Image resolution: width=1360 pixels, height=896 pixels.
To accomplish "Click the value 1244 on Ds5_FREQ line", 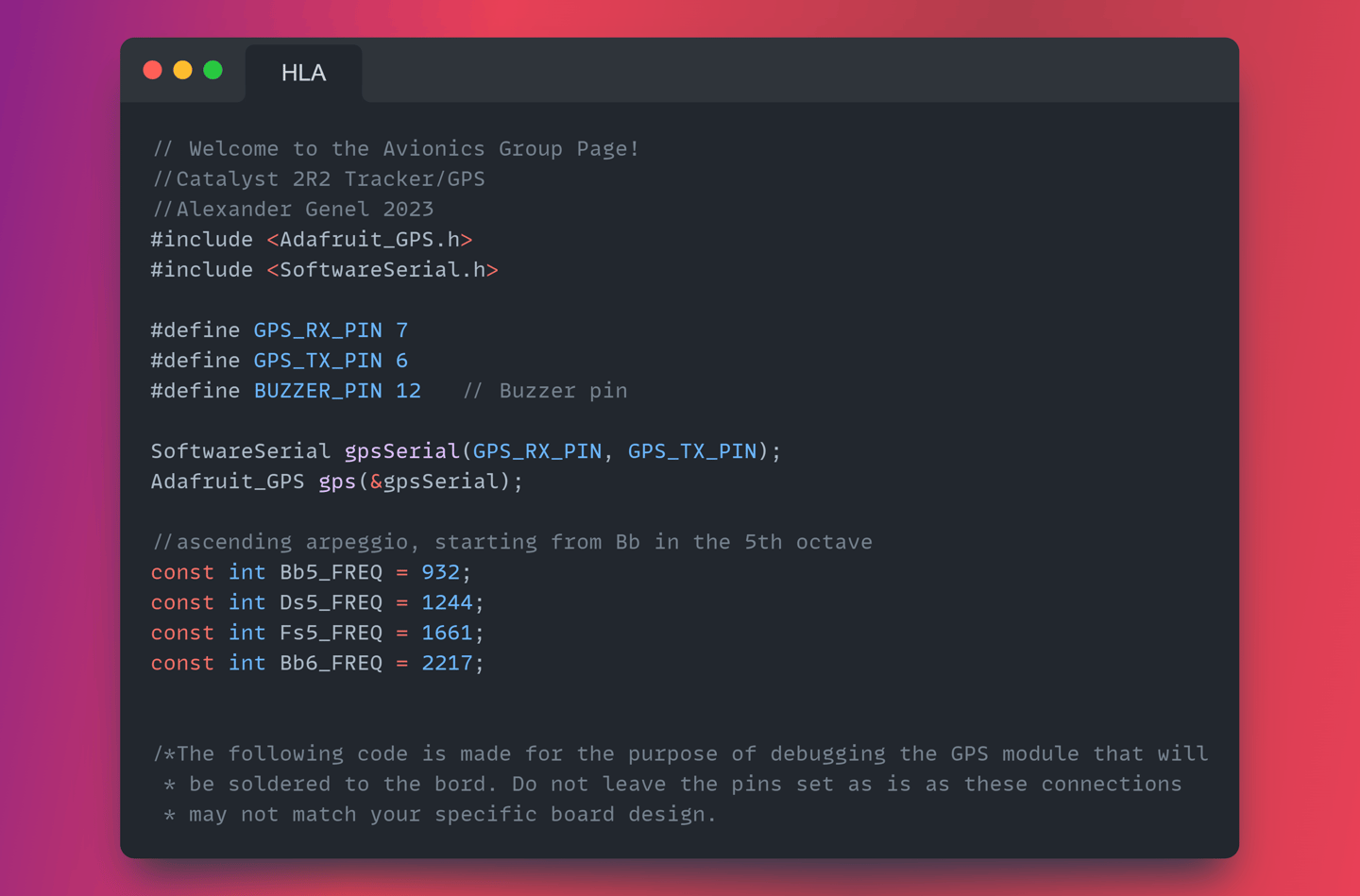I will coord(446,602).
